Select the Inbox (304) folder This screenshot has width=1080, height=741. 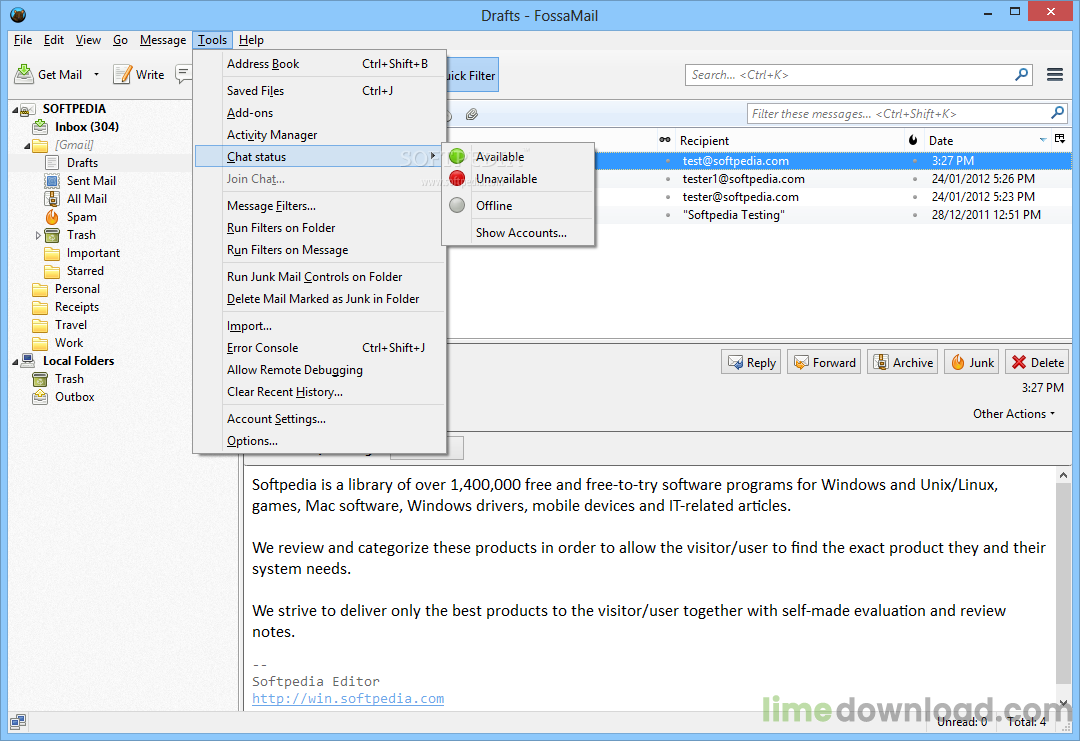87,127
